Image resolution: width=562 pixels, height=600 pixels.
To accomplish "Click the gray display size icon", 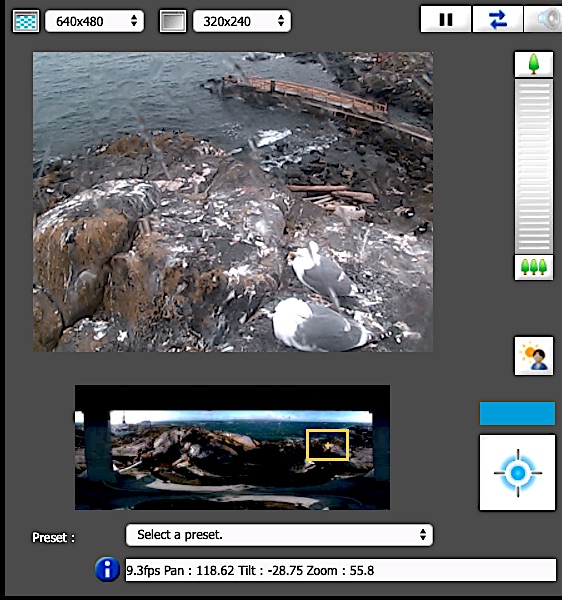I will 173,21.
